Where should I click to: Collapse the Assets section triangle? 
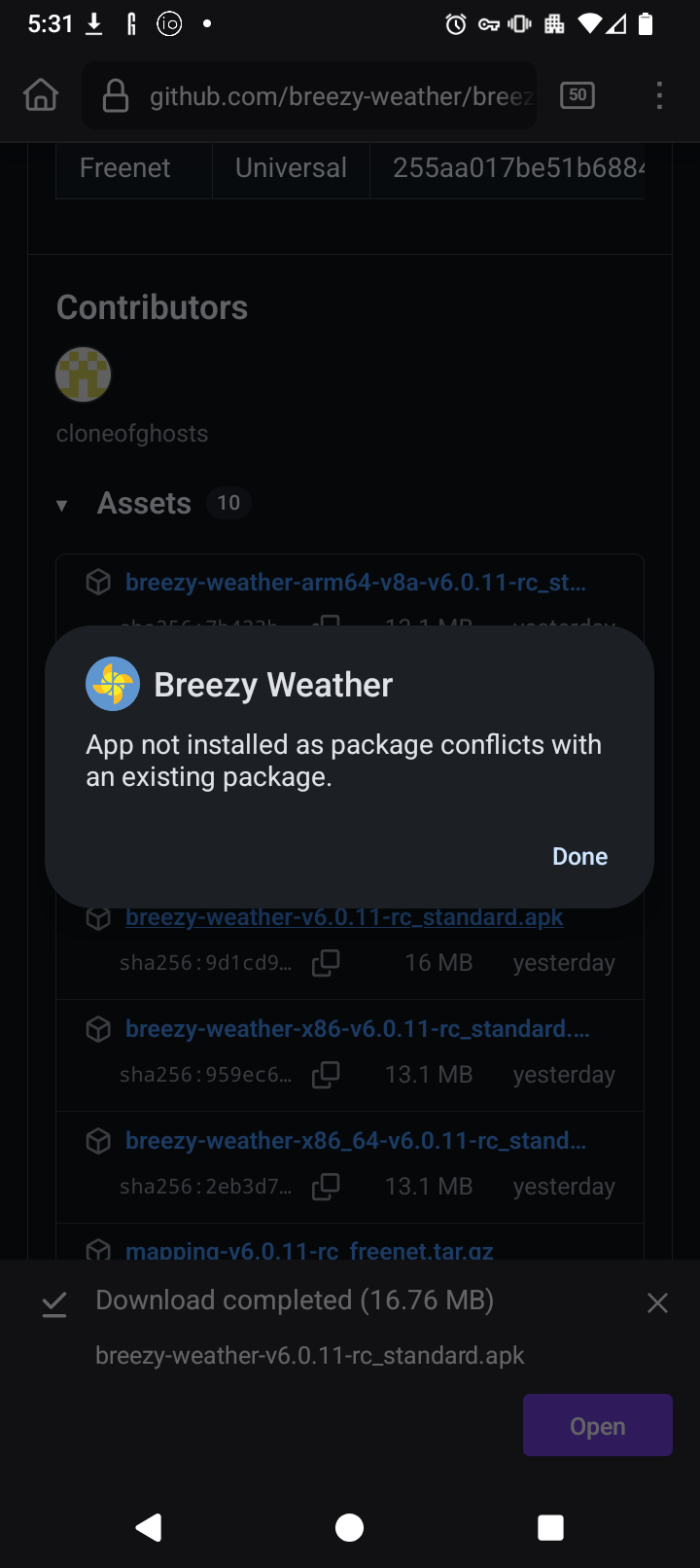62,505
